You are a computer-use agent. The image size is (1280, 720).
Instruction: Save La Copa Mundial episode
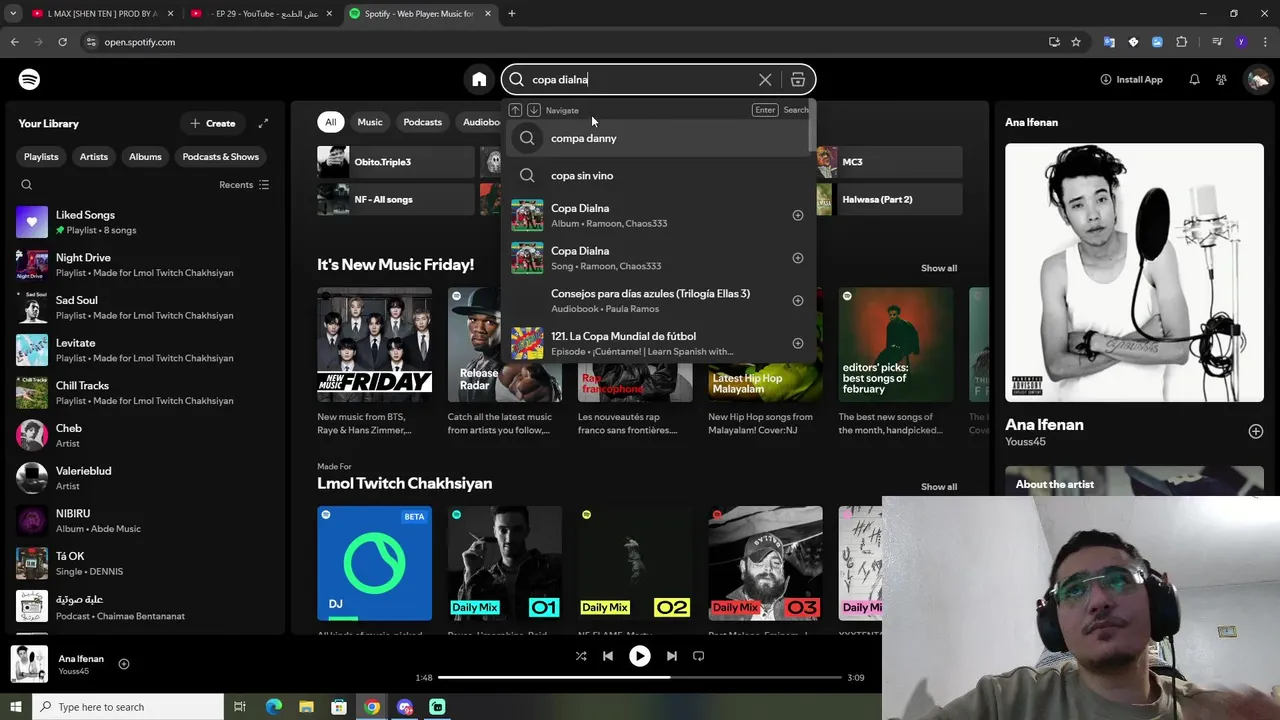(x=798, y=343)
